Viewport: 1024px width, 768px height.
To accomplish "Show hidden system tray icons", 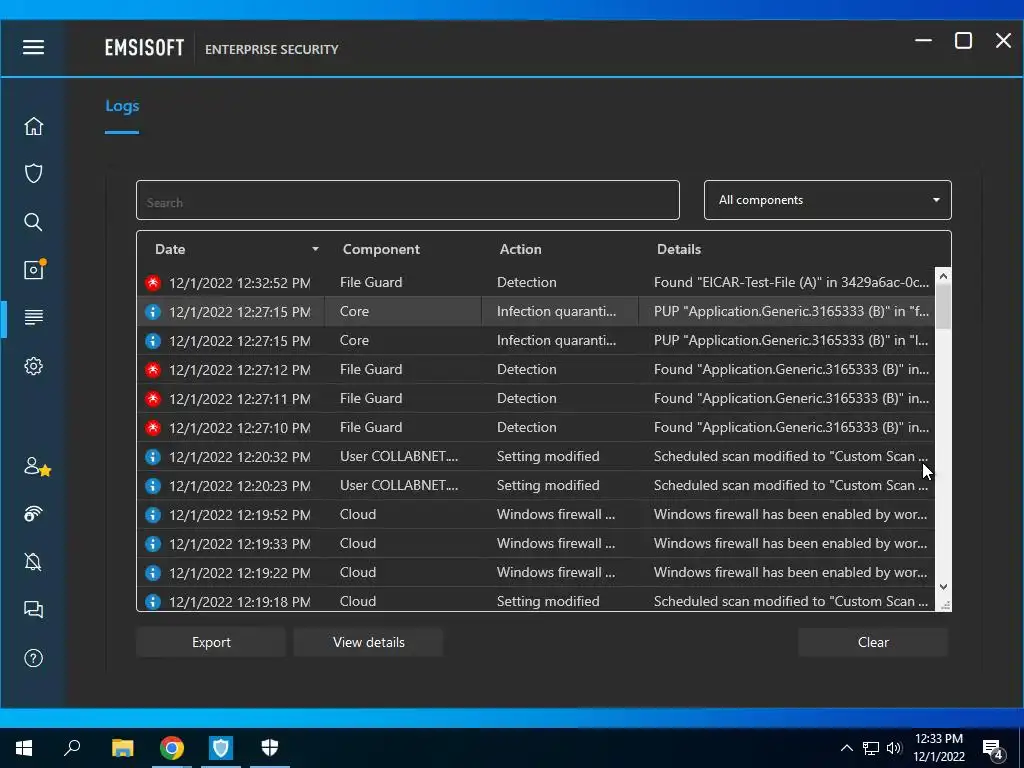I will [x=846, y=748].
